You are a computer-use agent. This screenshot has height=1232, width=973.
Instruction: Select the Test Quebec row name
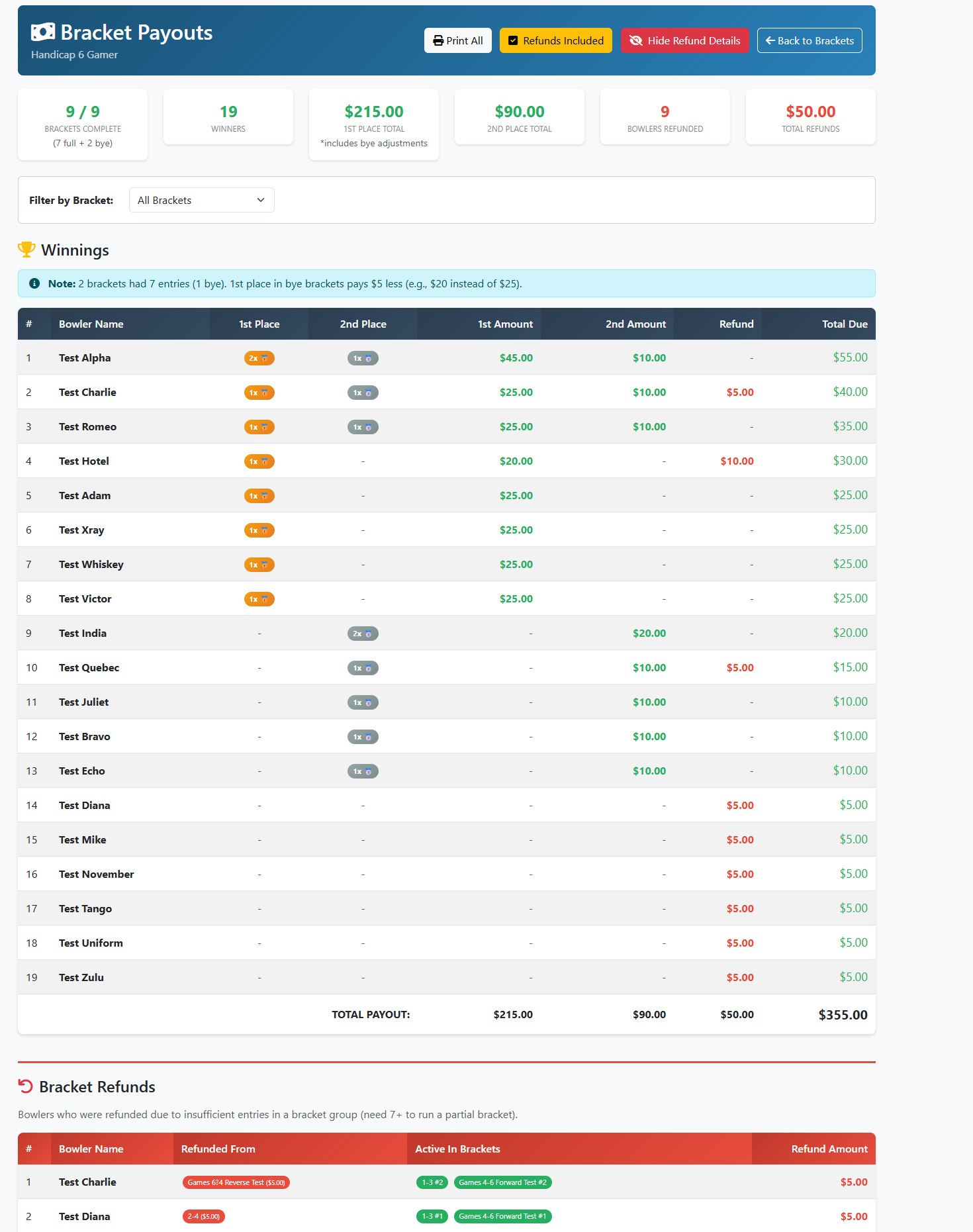click(x=89, y=667)
